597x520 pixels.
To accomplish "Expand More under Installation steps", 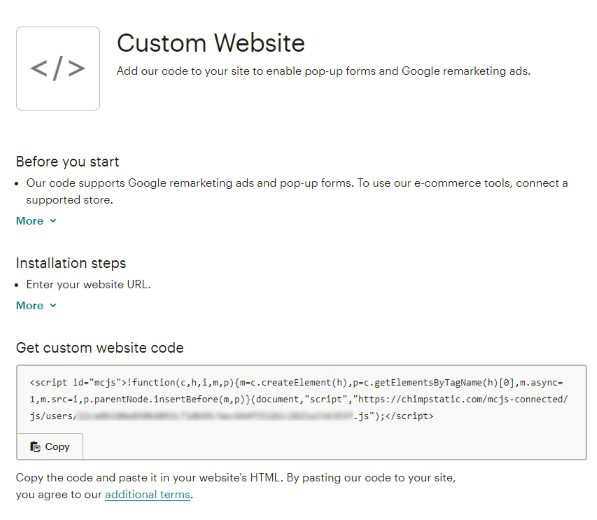I will (36, 306).
